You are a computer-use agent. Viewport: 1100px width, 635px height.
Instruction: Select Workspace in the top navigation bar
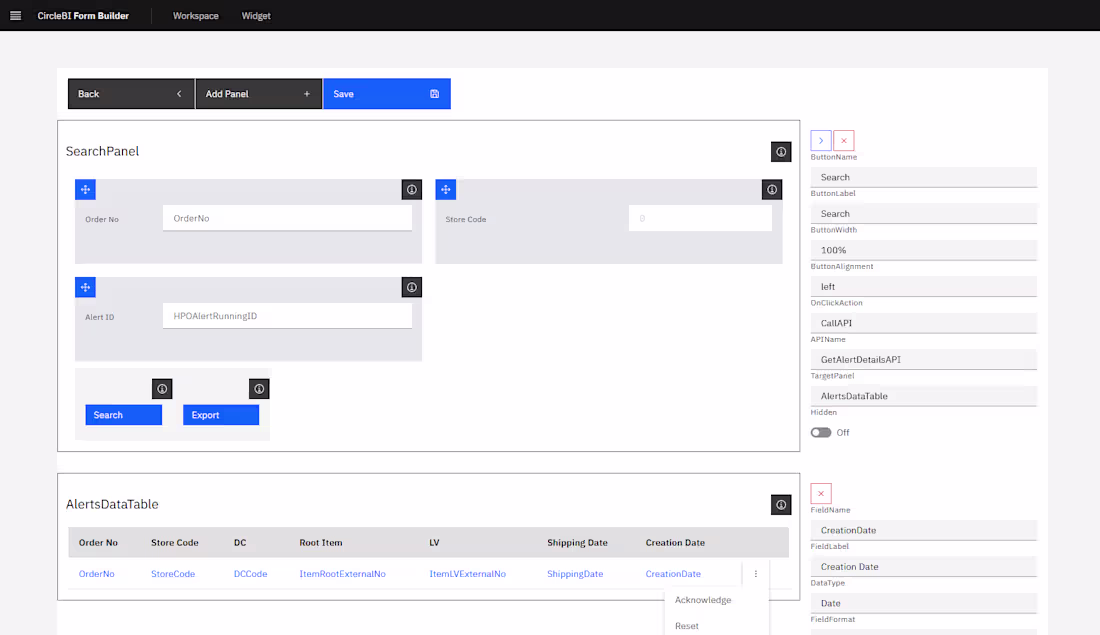tap(195, 16)
